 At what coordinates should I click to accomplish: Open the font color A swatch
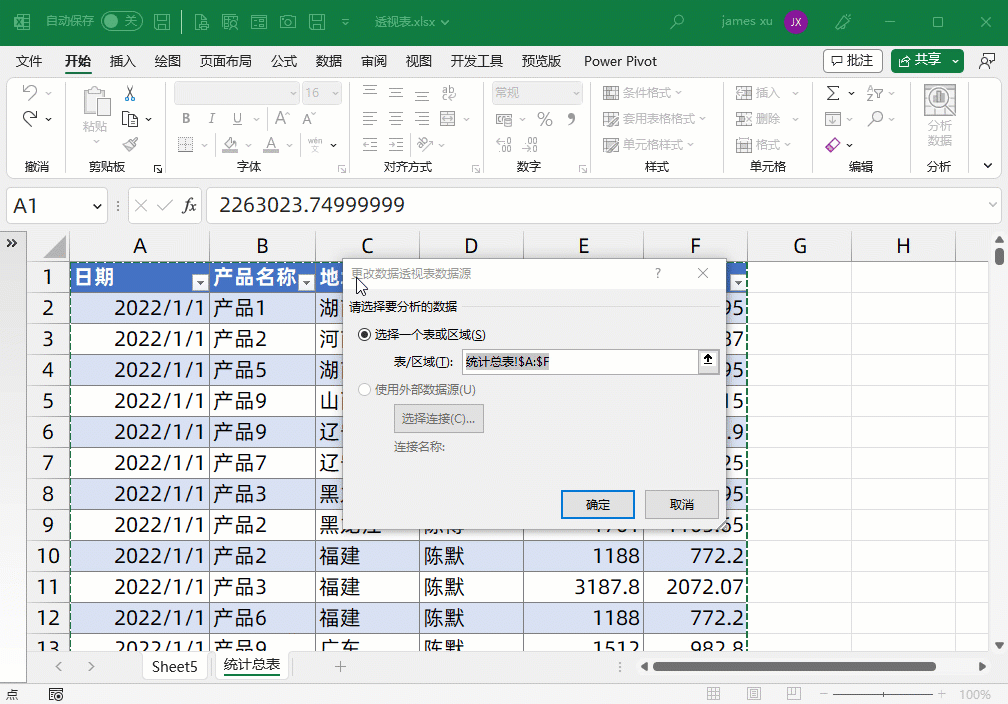coord(271,144)
